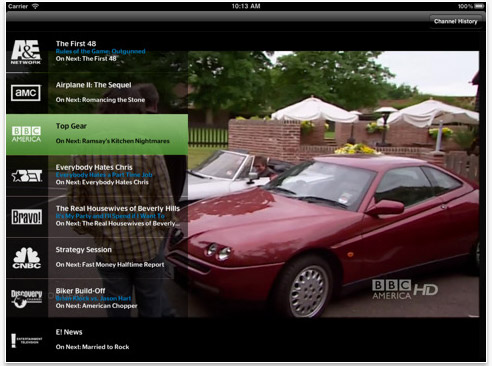The image size is (492, 366).
Task: Select the Bravo channel logo
Action: pos(27,217)
